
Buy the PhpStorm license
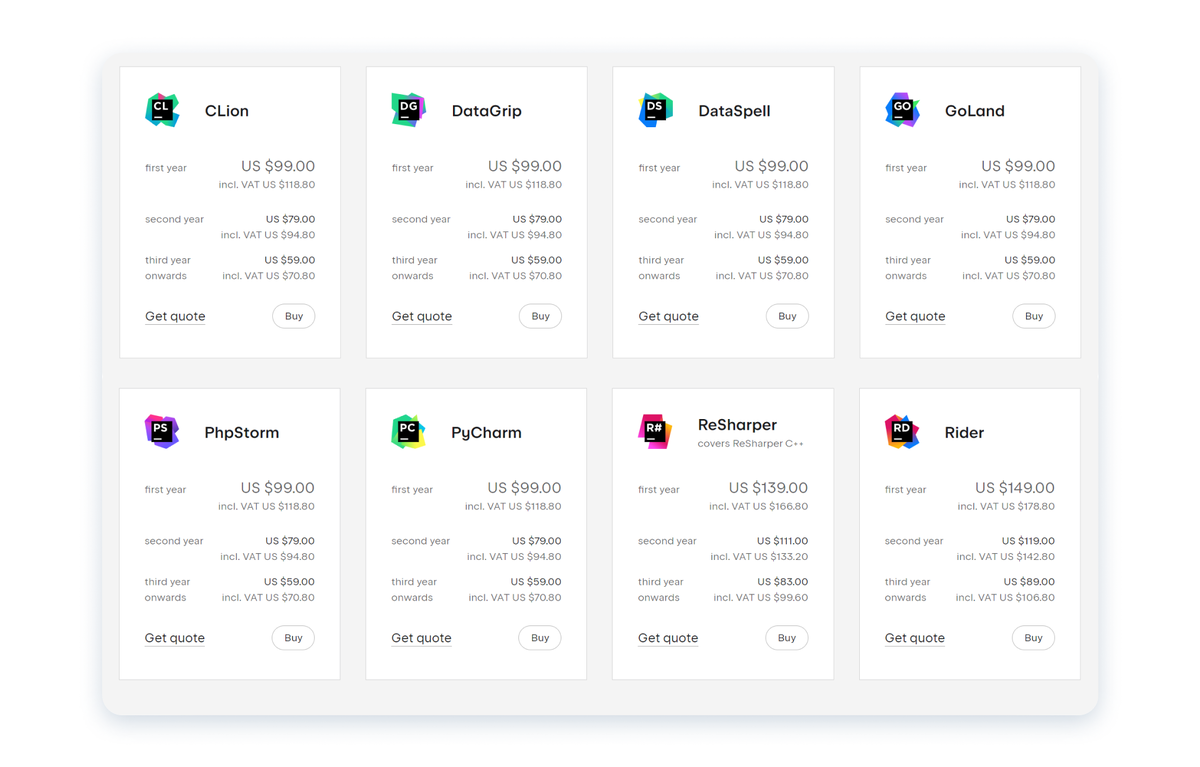pos(293,638)
